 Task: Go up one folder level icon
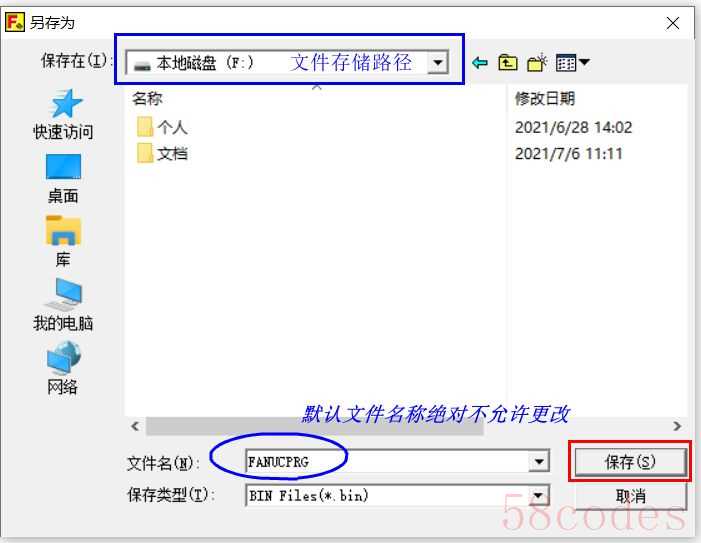coord(508,63)
